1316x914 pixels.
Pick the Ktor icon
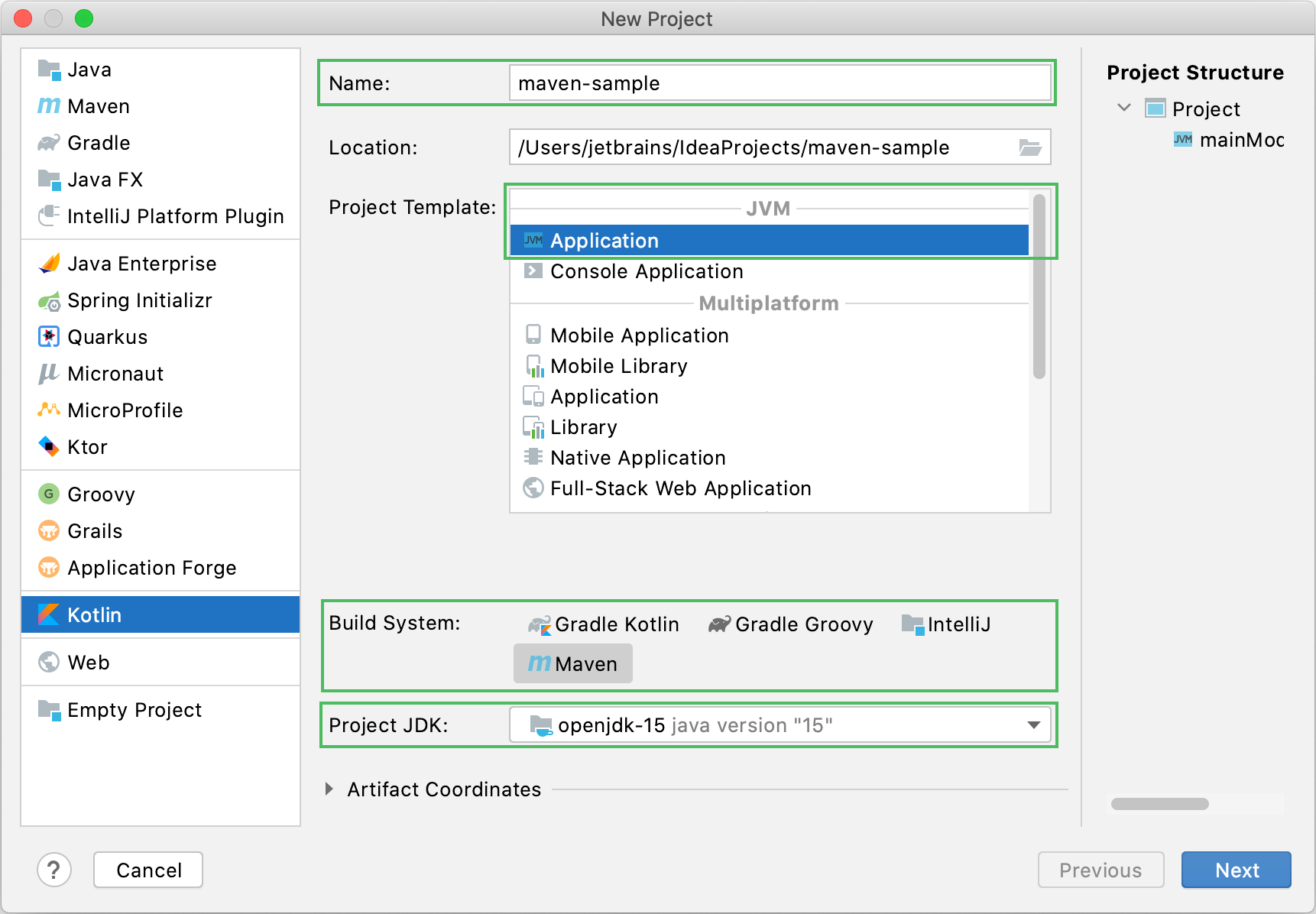point(49,447)
